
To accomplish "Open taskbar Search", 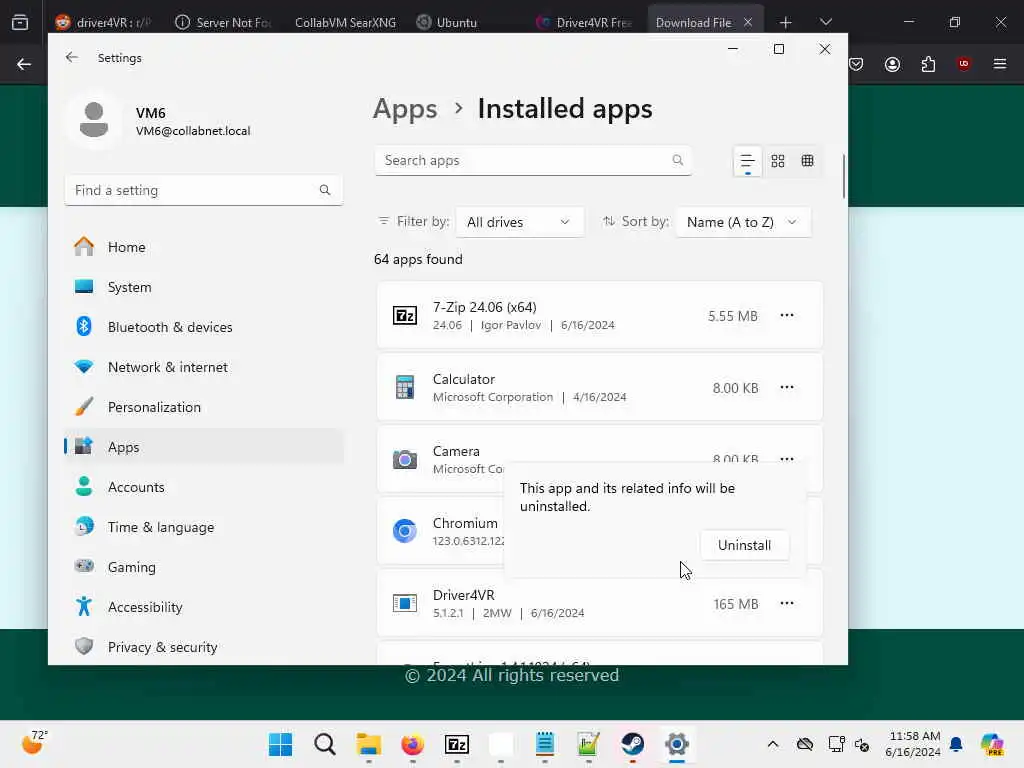I will click(325, 744).
